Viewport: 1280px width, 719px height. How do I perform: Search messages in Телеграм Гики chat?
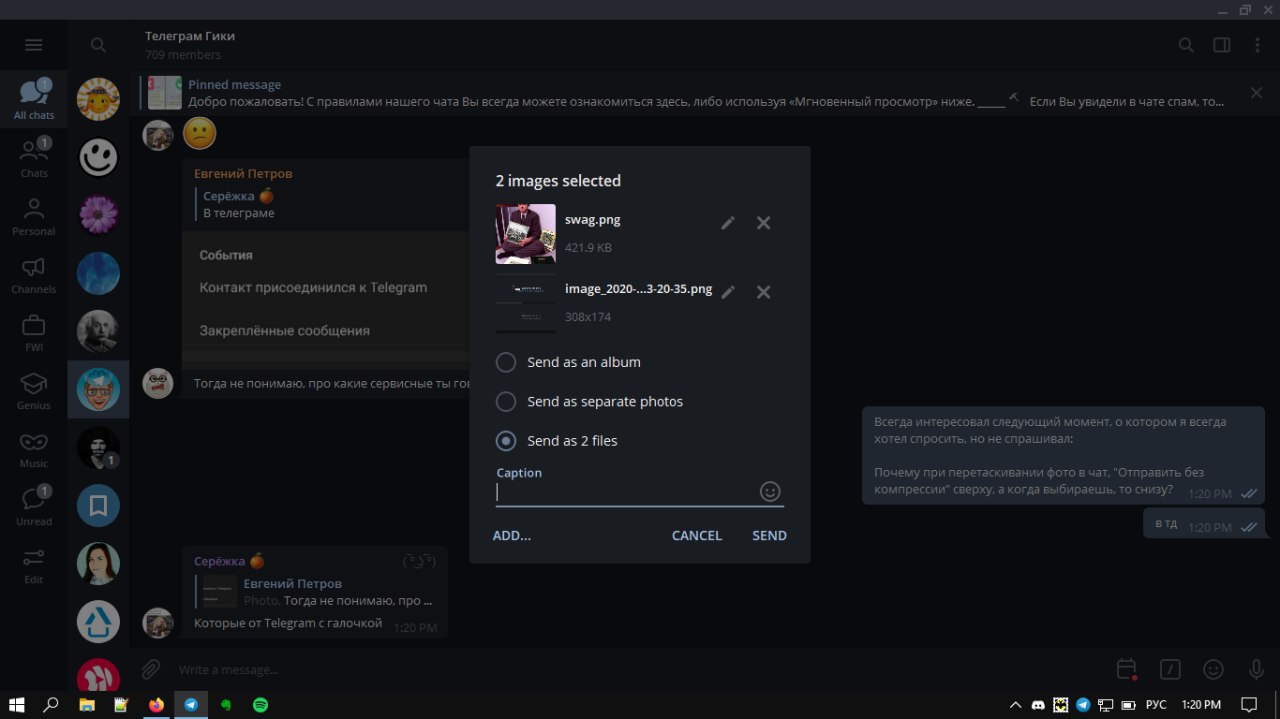click(x=1186, y=45)
